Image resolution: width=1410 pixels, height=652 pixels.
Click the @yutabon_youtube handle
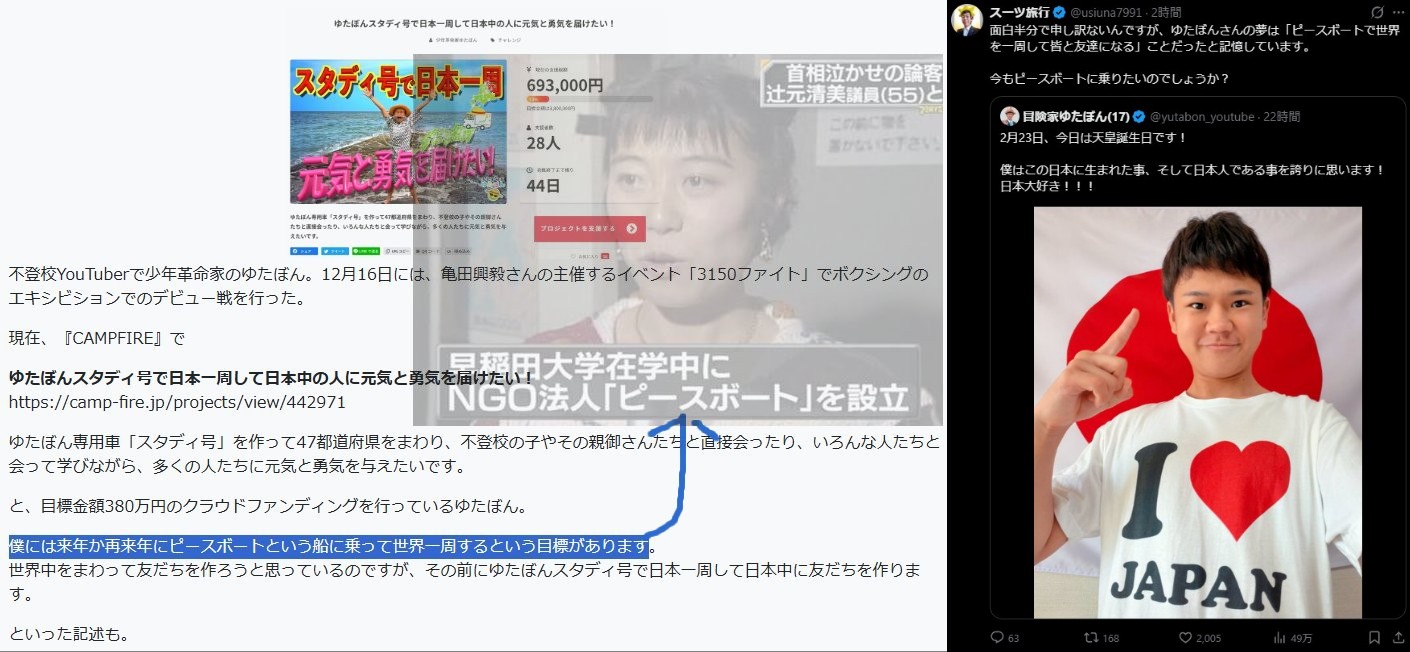(x=1202, y=116)
